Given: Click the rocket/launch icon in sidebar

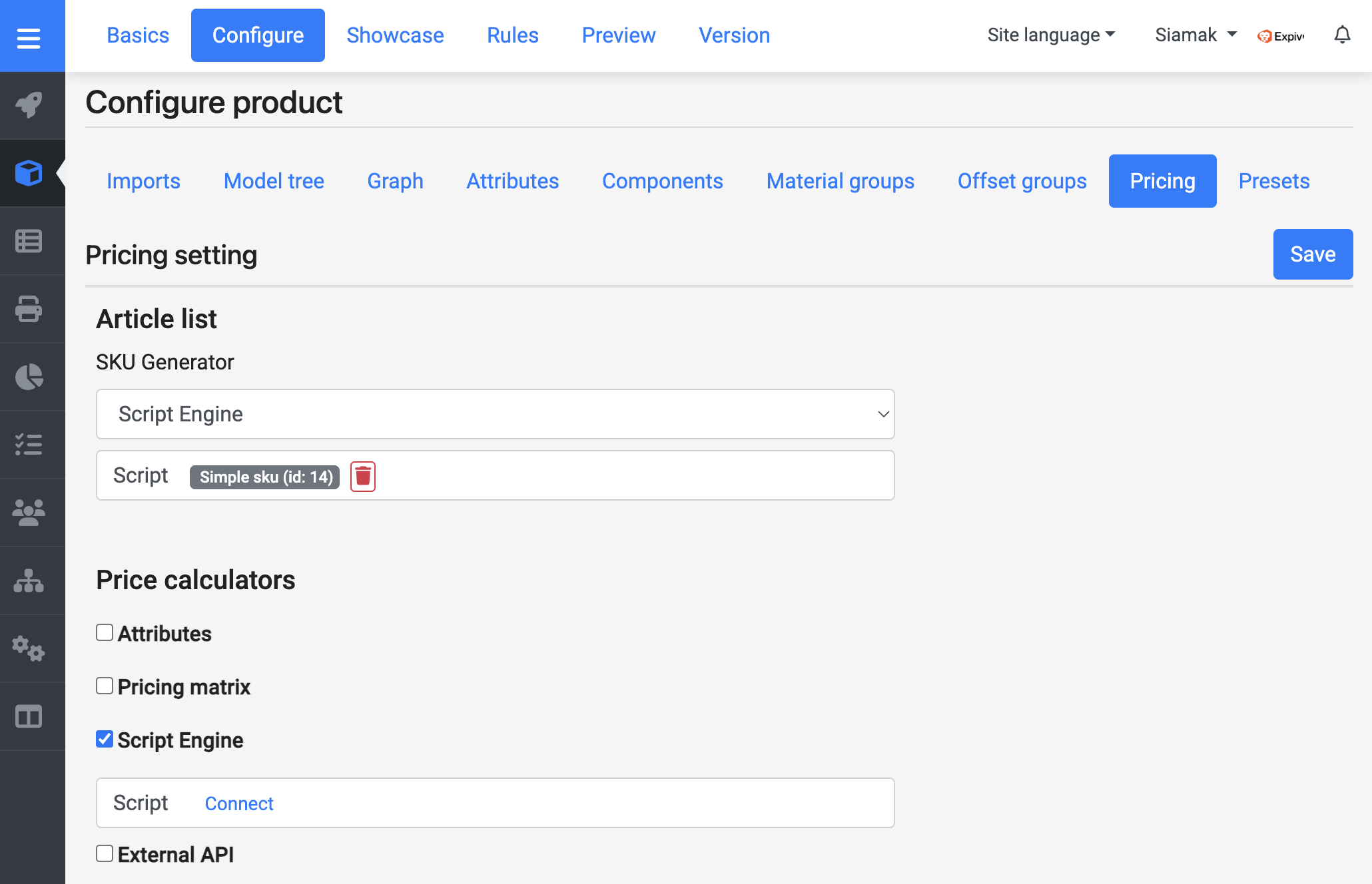Looking at the screenshot, I should click(x=30, y=104).
